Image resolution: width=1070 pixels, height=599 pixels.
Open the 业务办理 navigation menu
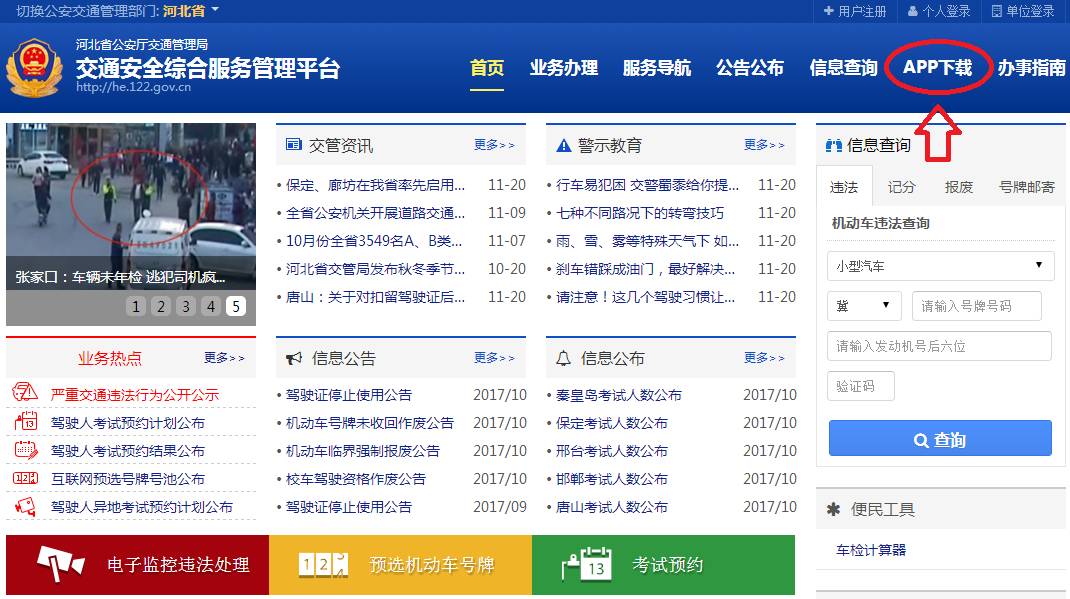(x=563, y=68)
